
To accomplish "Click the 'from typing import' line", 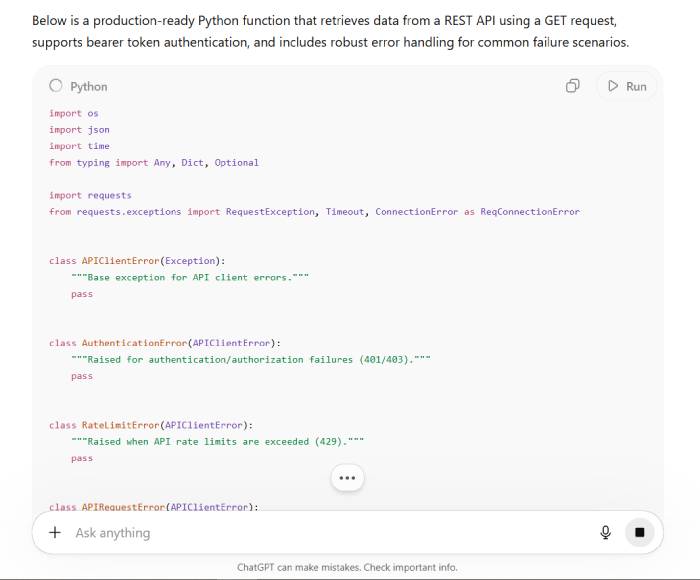I will [x=154, y=163].
